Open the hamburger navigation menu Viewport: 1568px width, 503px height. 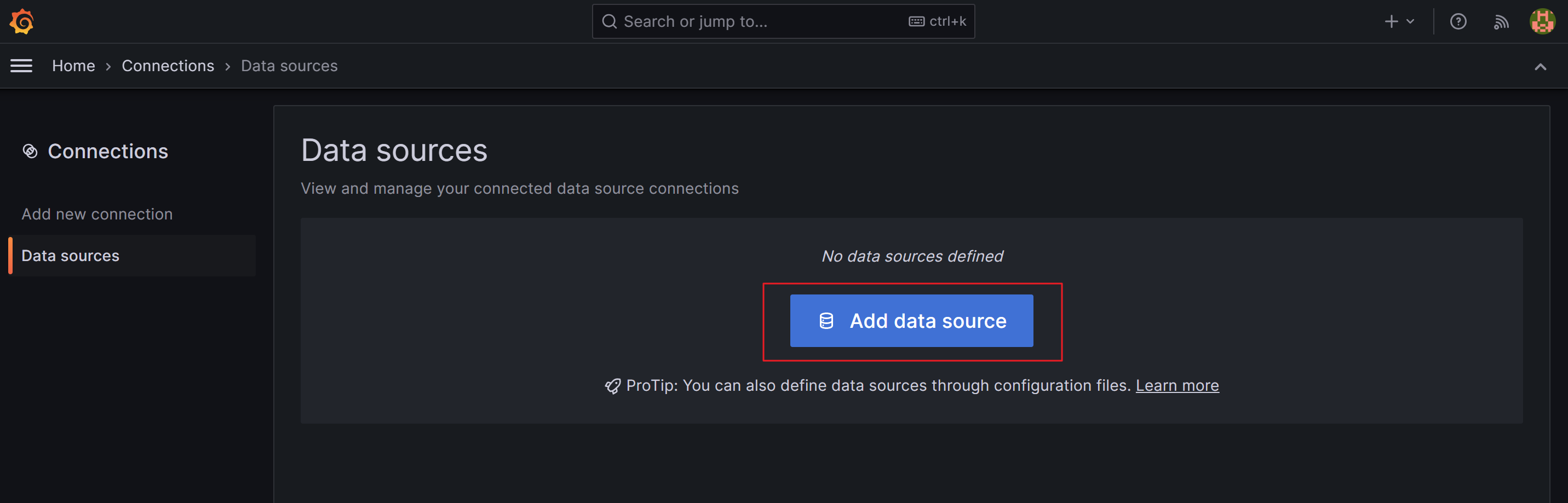(x=21, y=66)
